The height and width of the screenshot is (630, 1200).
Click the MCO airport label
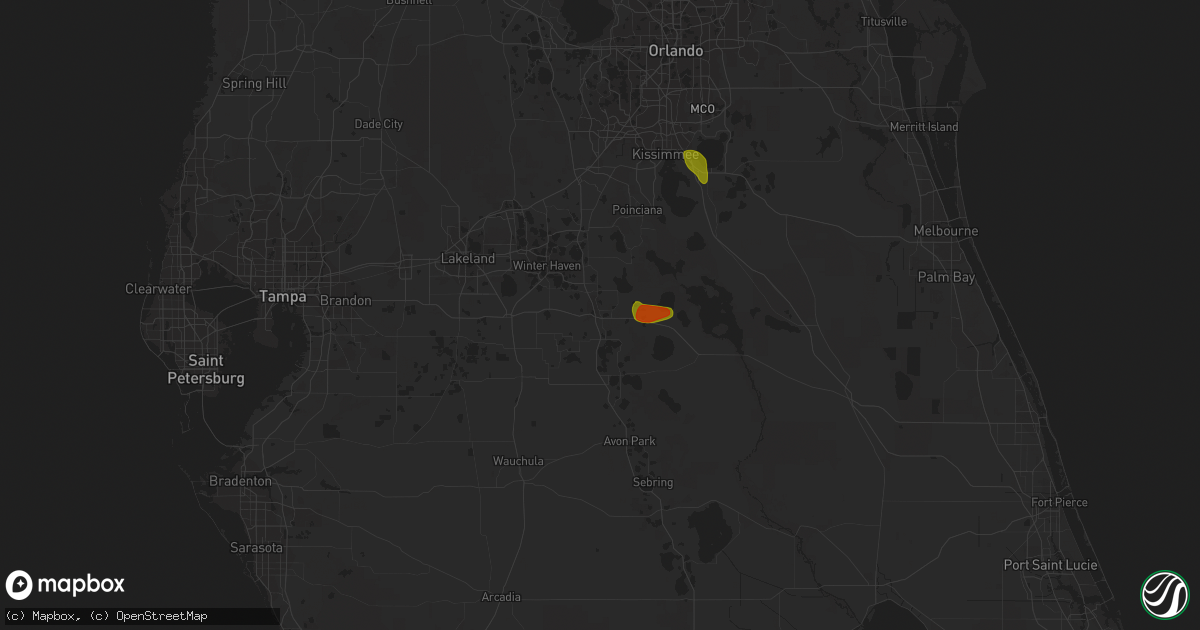point(704,109)
